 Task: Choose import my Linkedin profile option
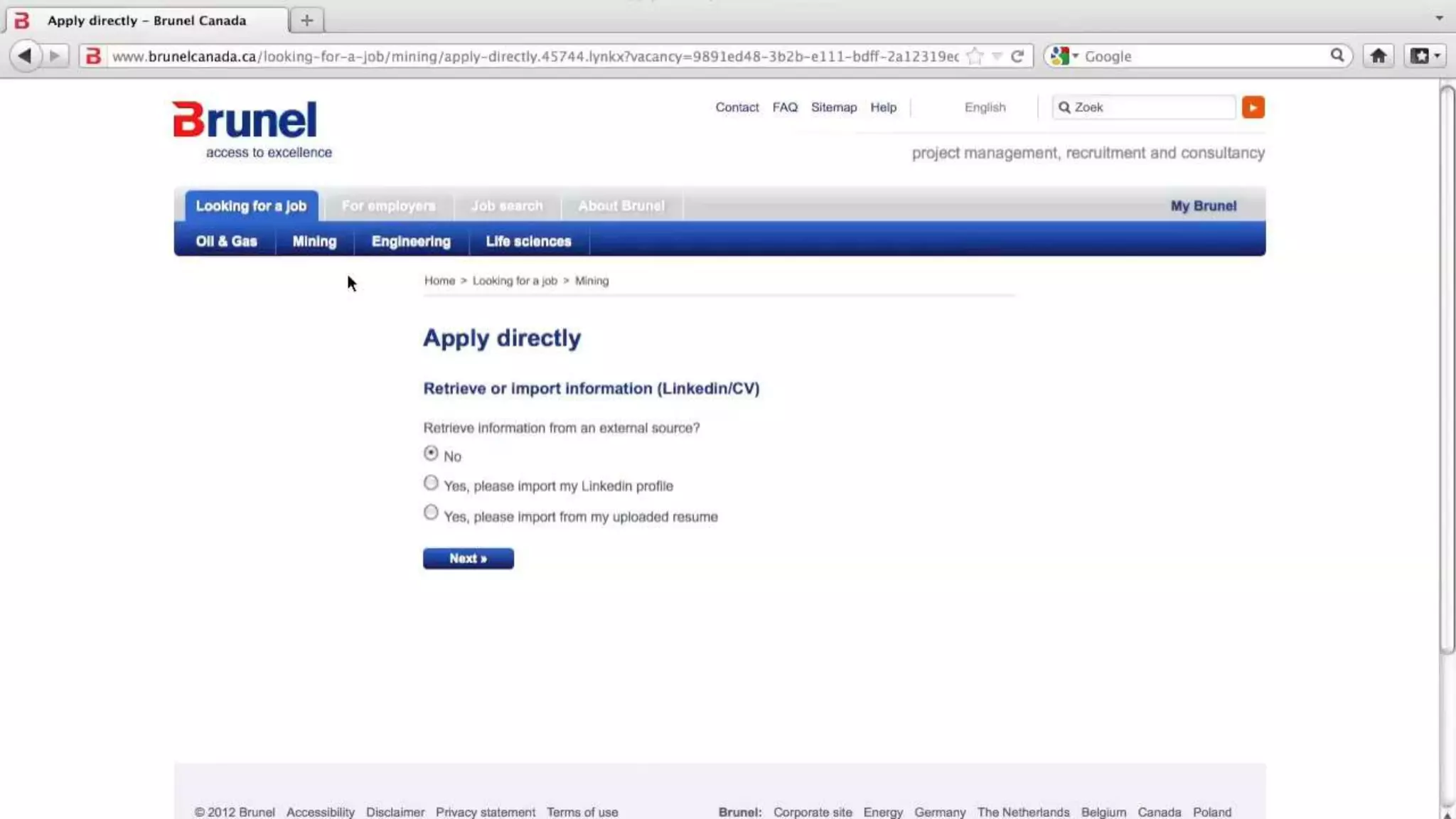coord(431,483)
